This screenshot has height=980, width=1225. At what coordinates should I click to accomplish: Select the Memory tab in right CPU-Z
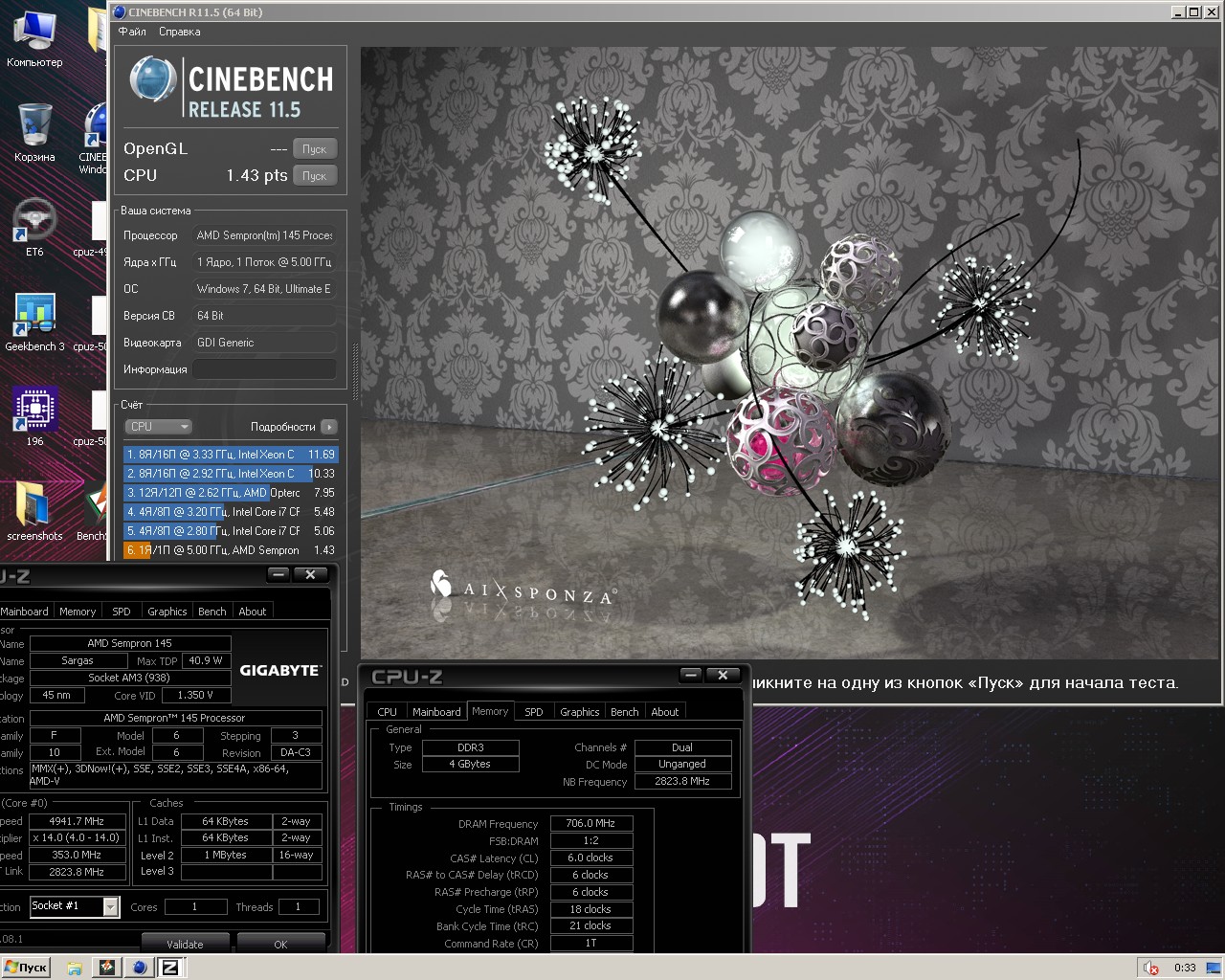[x=490, y=711]
